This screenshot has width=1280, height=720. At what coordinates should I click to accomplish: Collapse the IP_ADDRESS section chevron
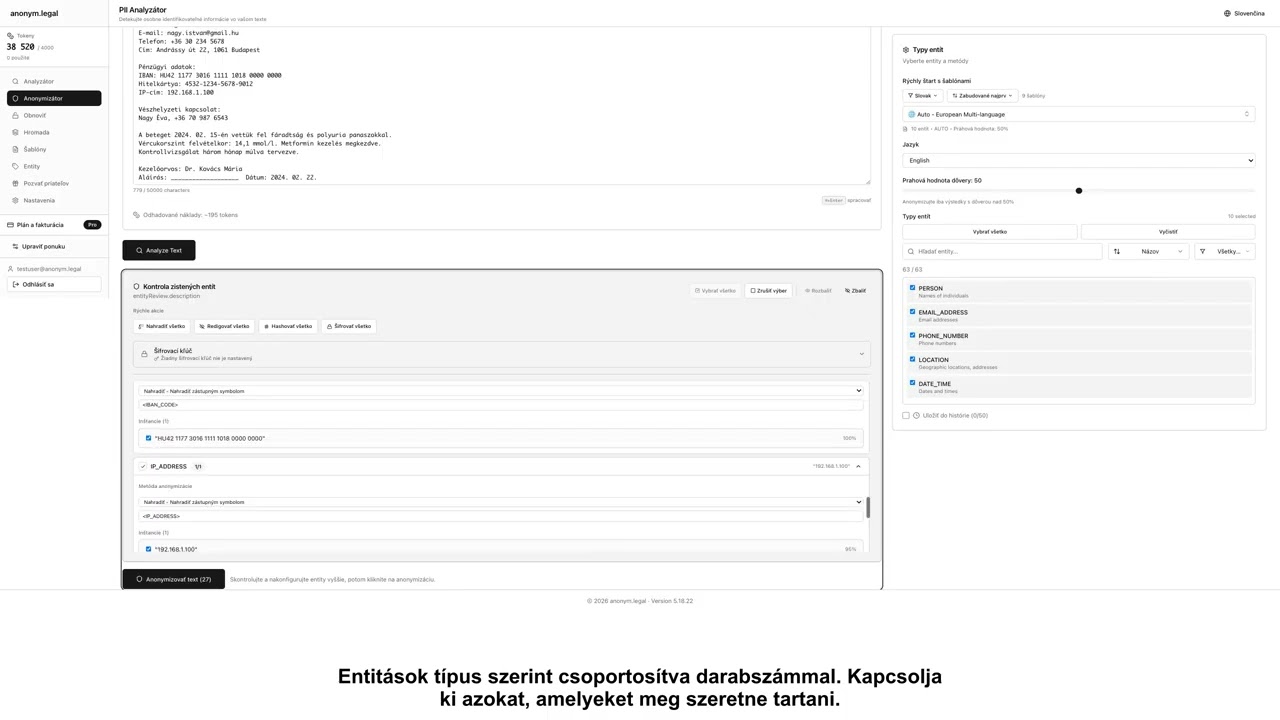[x=858, y=466]
